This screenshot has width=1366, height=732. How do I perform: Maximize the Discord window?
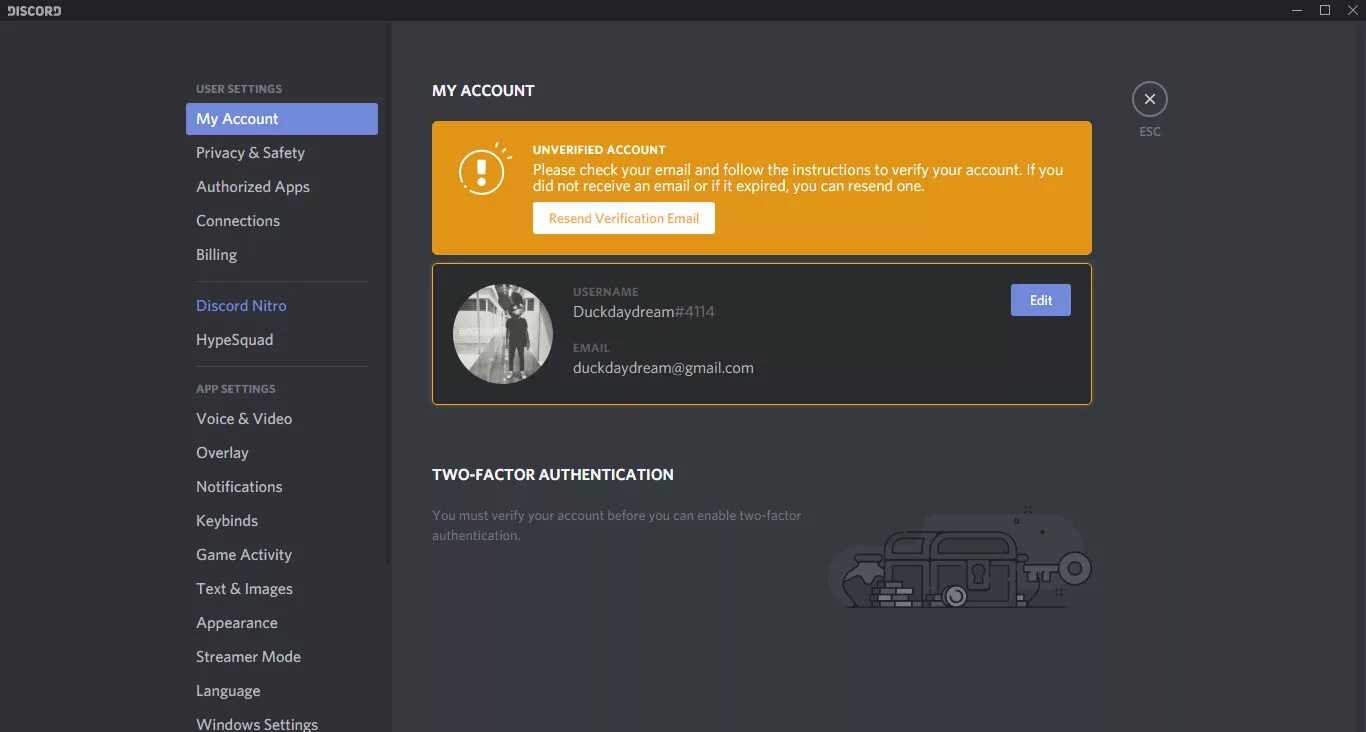(x=1325, y=11)
